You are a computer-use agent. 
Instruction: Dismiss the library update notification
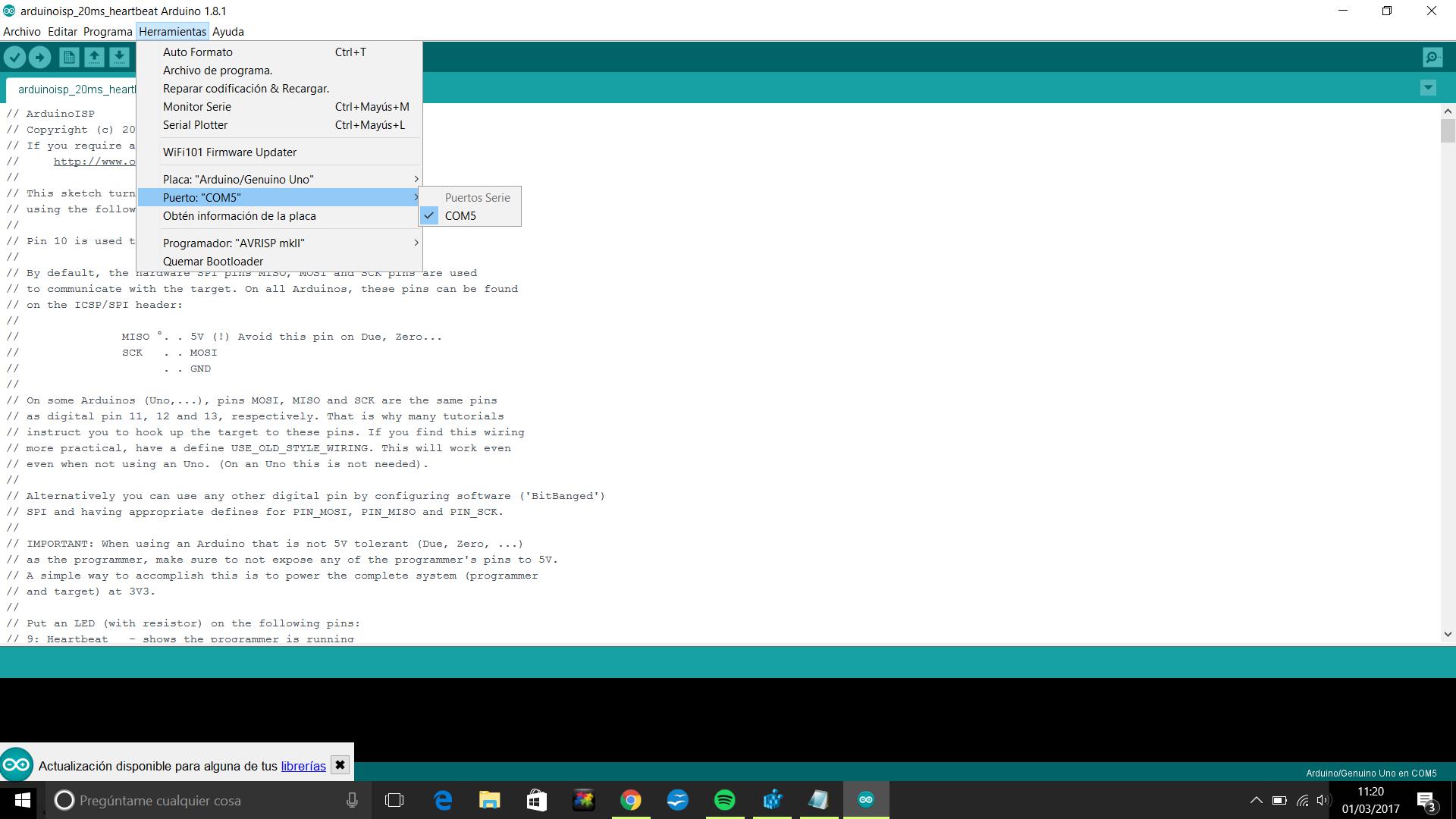coord(340,765)
